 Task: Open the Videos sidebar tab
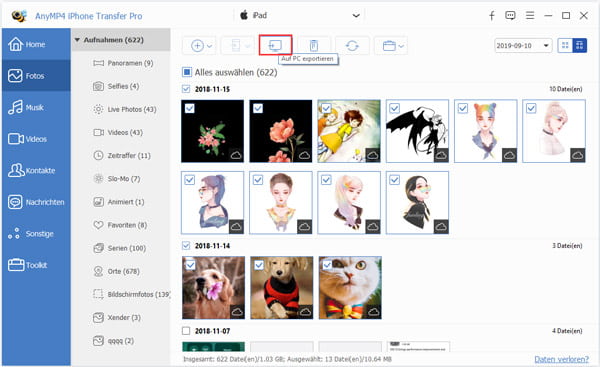tap(36, 139)
